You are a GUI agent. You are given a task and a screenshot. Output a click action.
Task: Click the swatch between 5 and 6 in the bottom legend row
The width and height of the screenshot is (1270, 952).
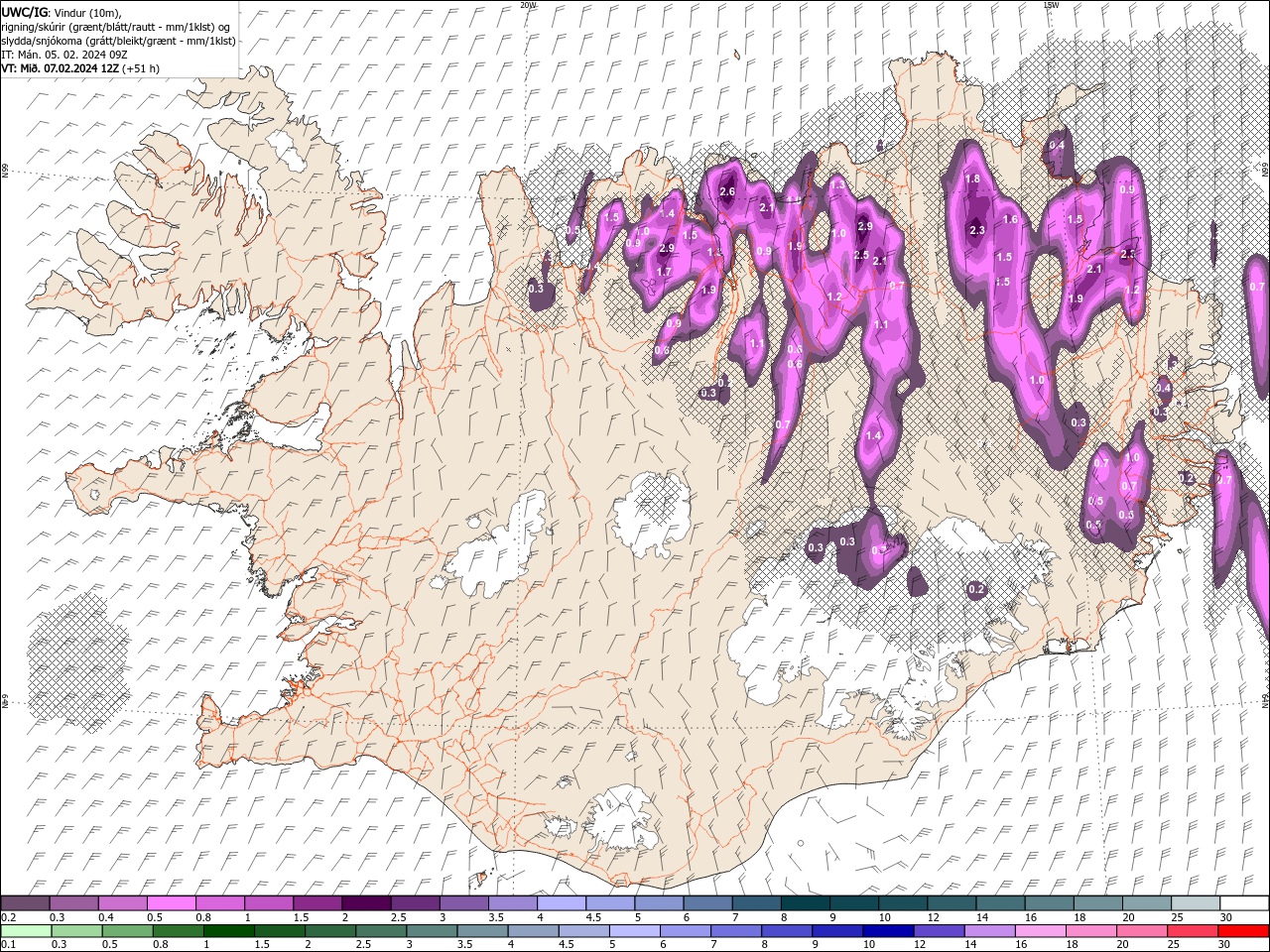pos(634,931)
